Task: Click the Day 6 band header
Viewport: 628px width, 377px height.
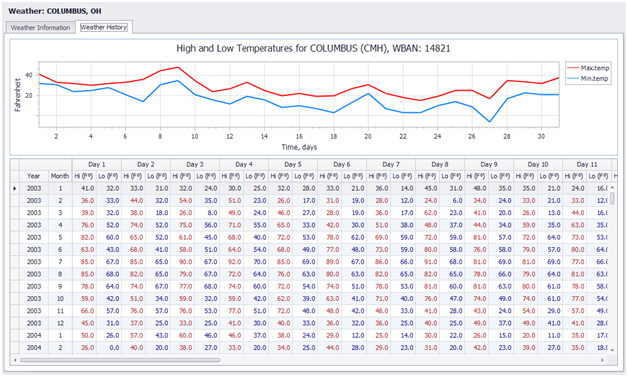Action: tap(342, 164)
